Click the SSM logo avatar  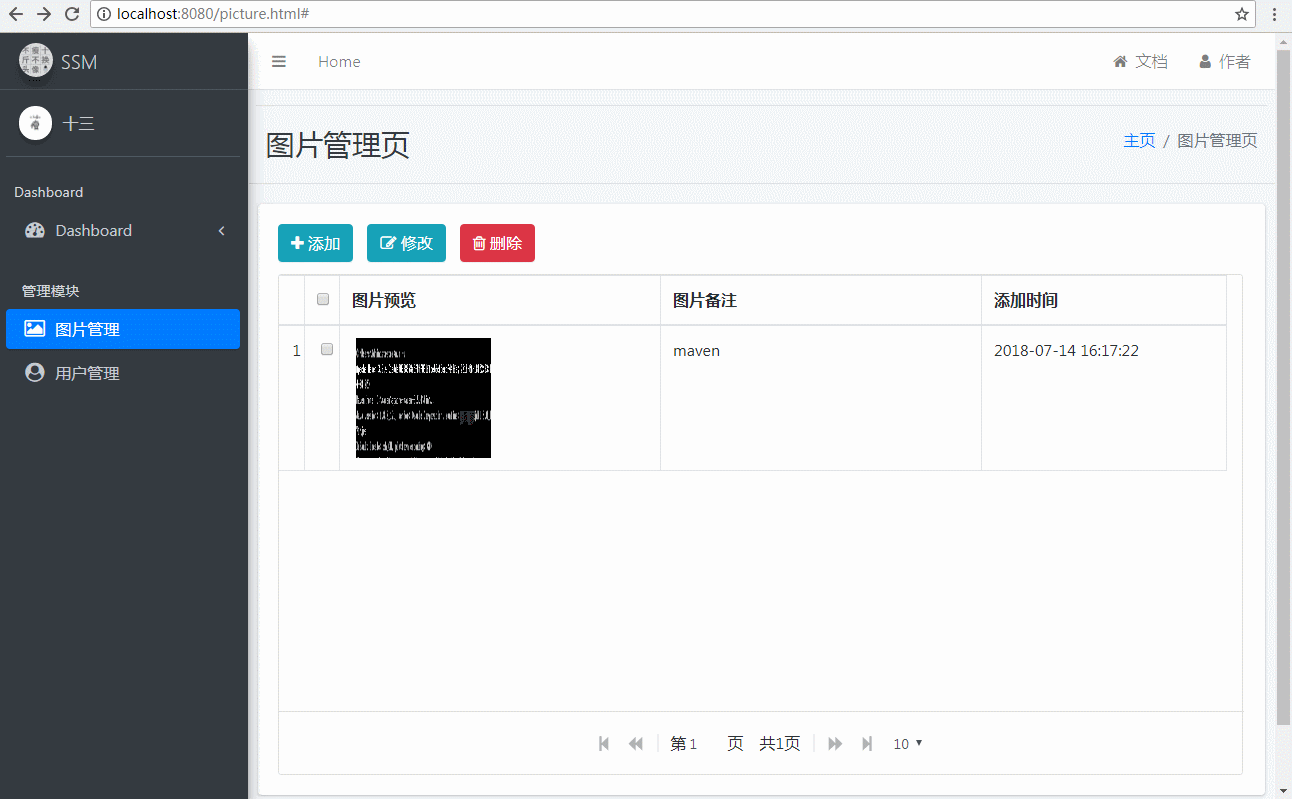pyautogui.click(x=35, y=61)
